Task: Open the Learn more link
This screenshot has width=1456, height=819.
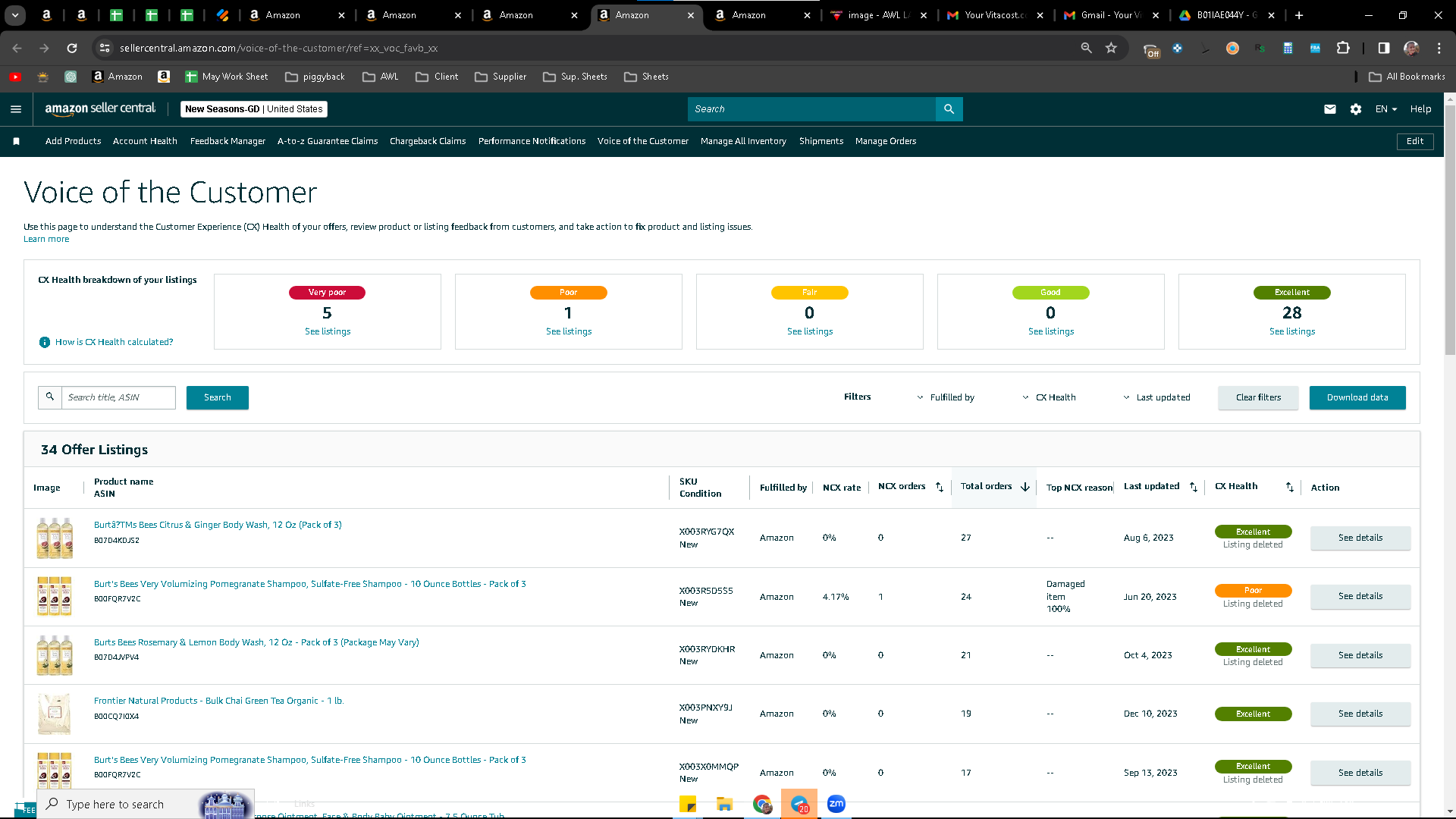Action: tap(46, 239)
